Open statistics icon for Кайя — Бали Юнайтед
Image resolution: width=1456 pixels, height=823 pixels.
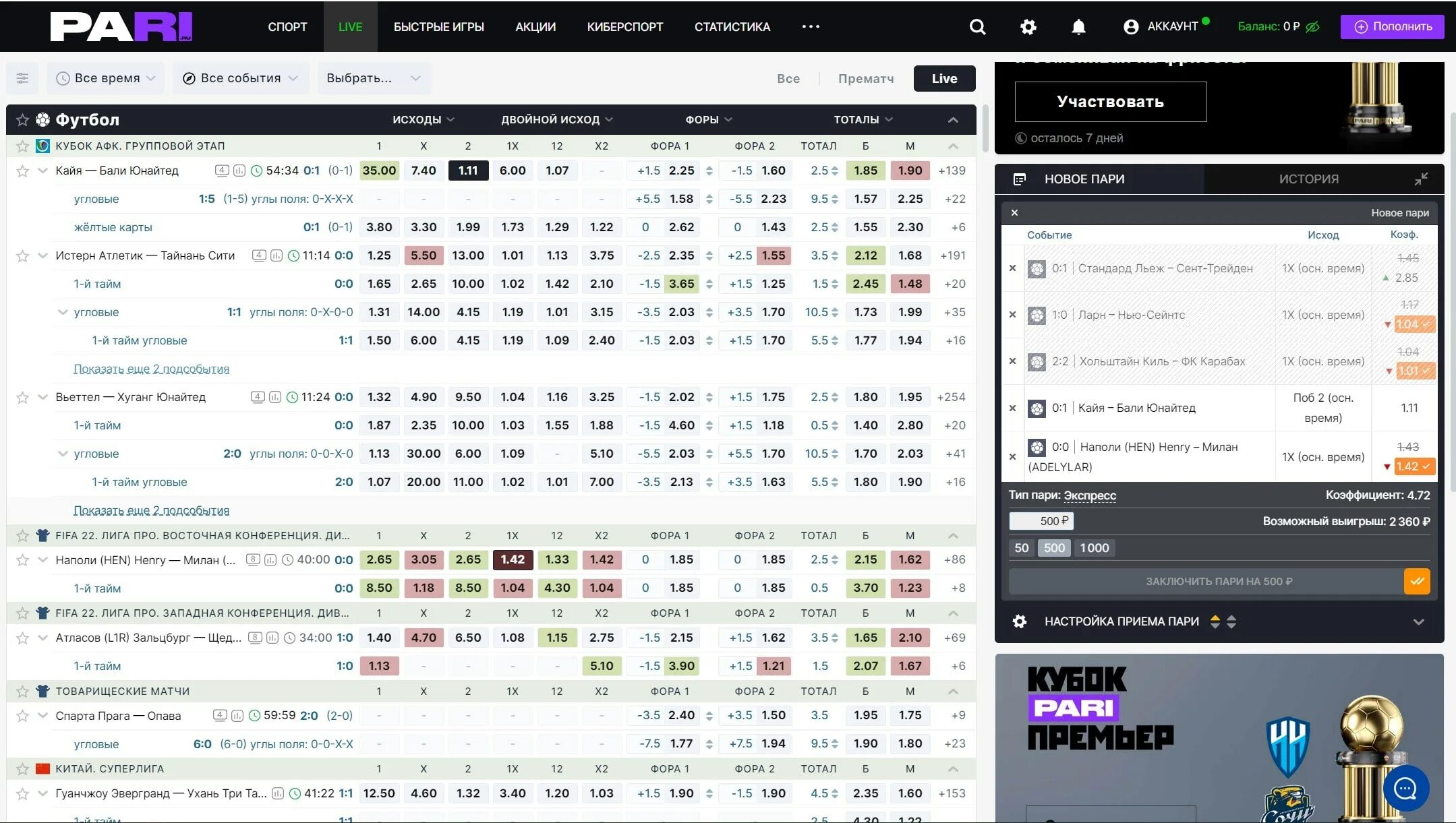[x=239, y=171]
